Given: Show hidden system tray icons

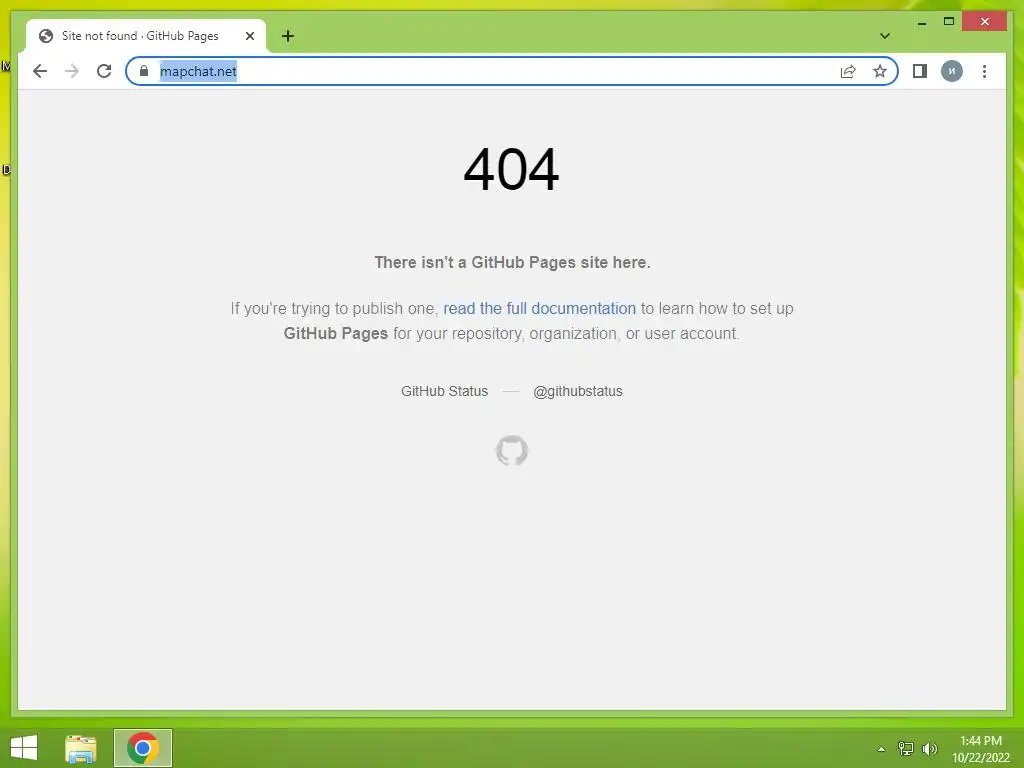Looking at the screenshot, I should (x=881, y=749).
